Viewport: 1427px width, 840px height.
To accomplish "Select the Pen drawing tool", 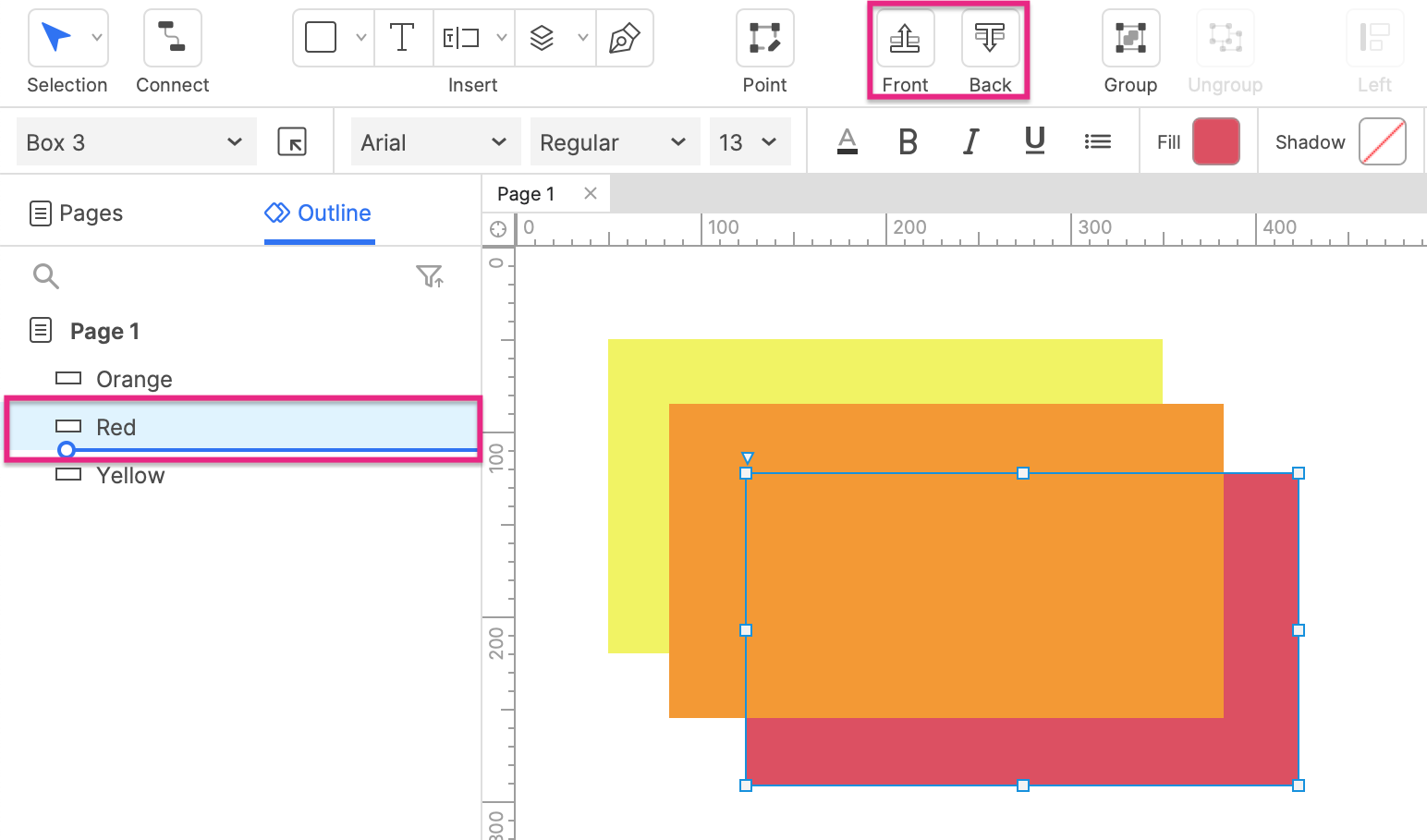I will pos(625,38).
